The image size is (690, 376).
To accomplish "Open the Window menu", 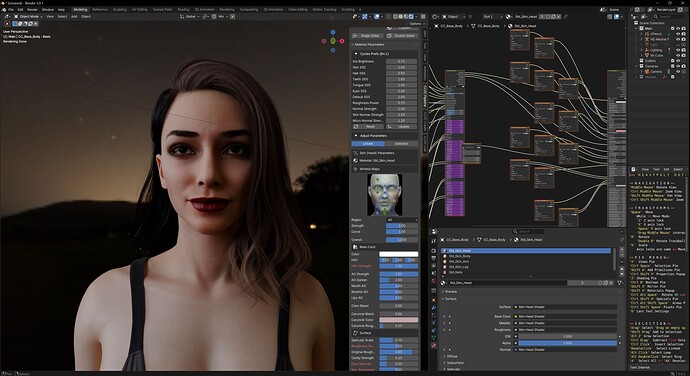I will (x=48, y=9).
